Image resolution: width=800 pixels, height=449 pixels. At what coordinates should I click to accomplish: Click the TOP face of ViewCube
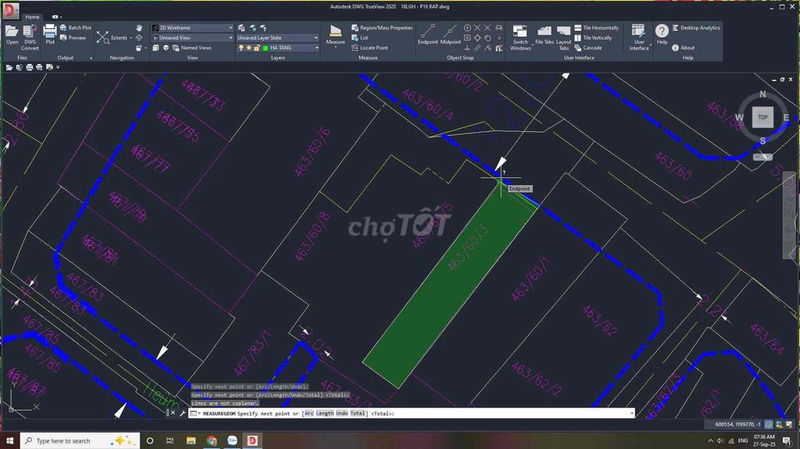(x=762, y=117)
